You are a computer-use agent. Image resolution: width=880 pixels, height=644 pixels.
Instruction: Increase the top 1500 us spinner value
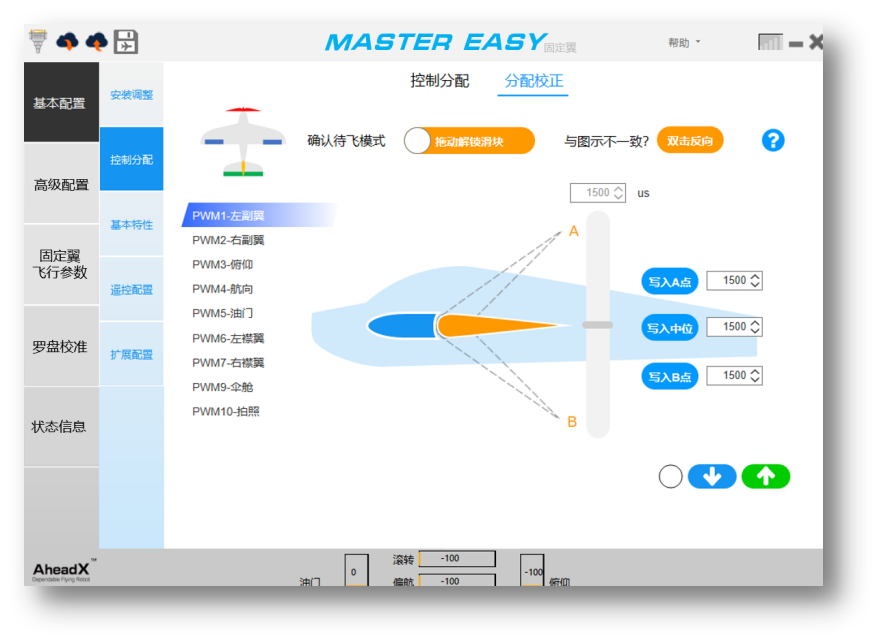point(618,189)
